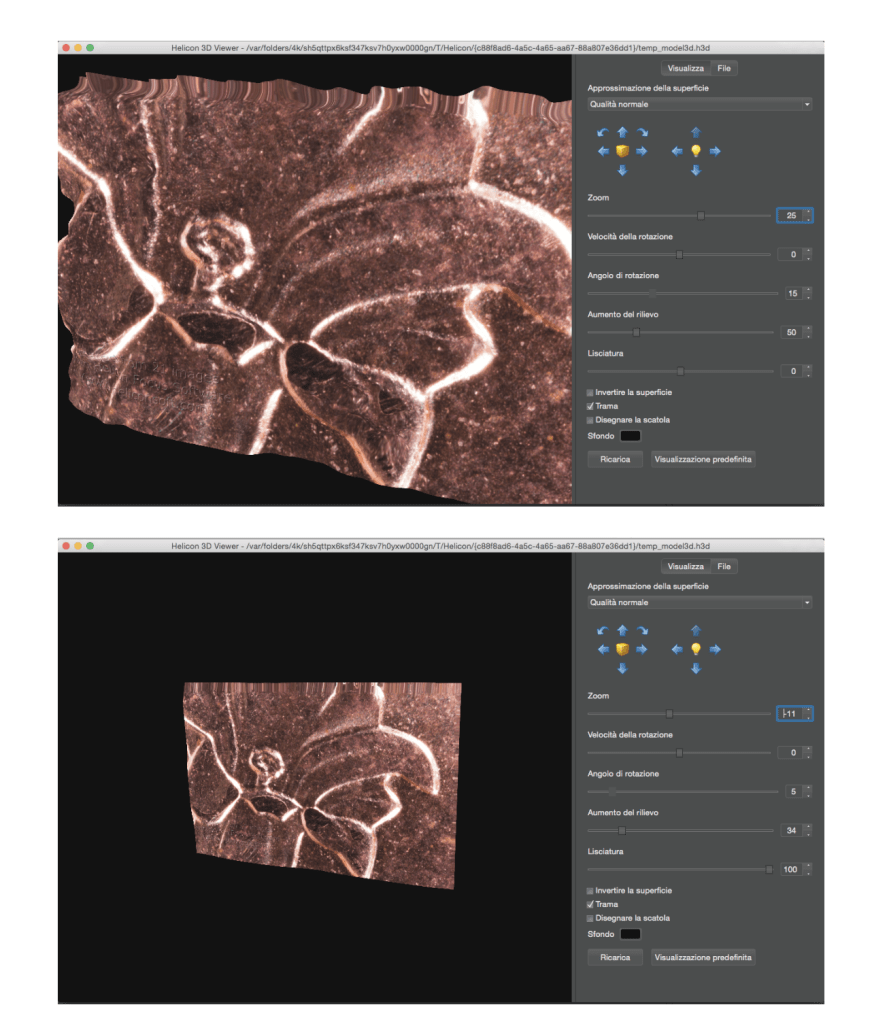Screen dimensions: 872x1024
Task: Click the yellow cube icon in top window
Action: (x=622, y=151)
